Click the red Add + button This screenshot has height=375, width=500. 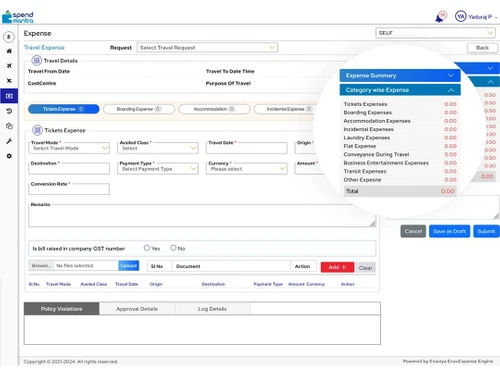point(337,267)
